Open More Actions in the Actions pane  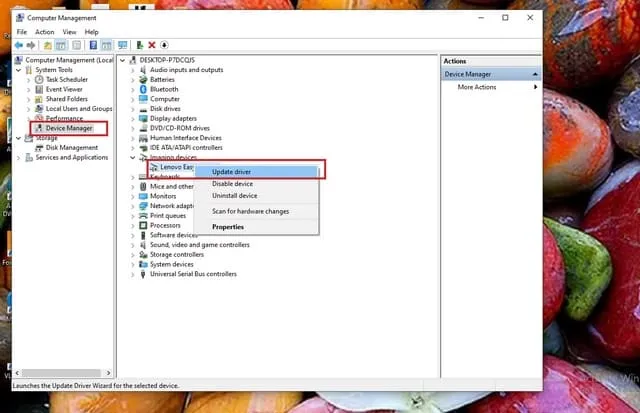[477, 87]
